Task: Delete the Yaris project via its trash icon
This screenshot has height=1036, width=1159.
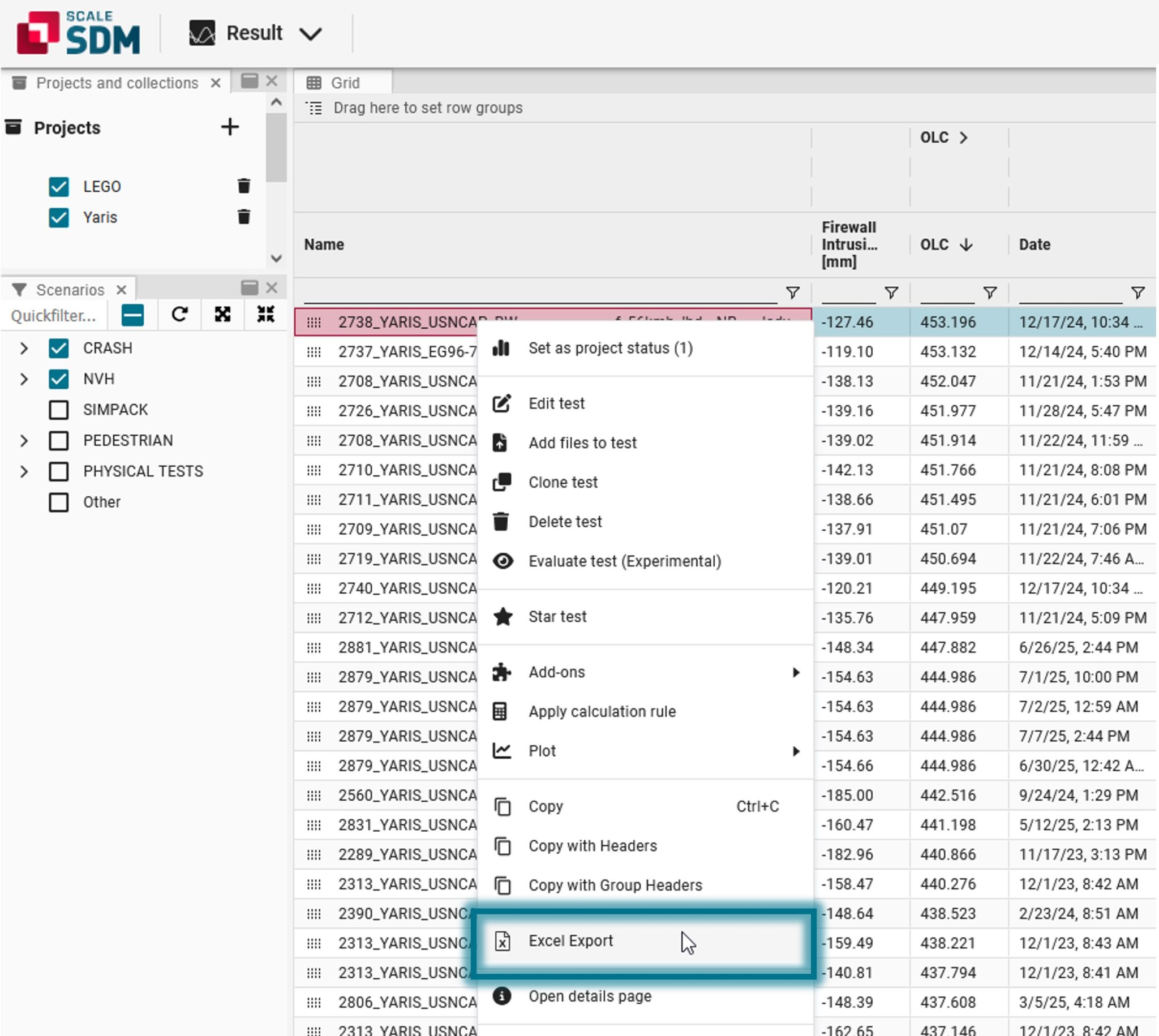Action: [x=244, y=217]
